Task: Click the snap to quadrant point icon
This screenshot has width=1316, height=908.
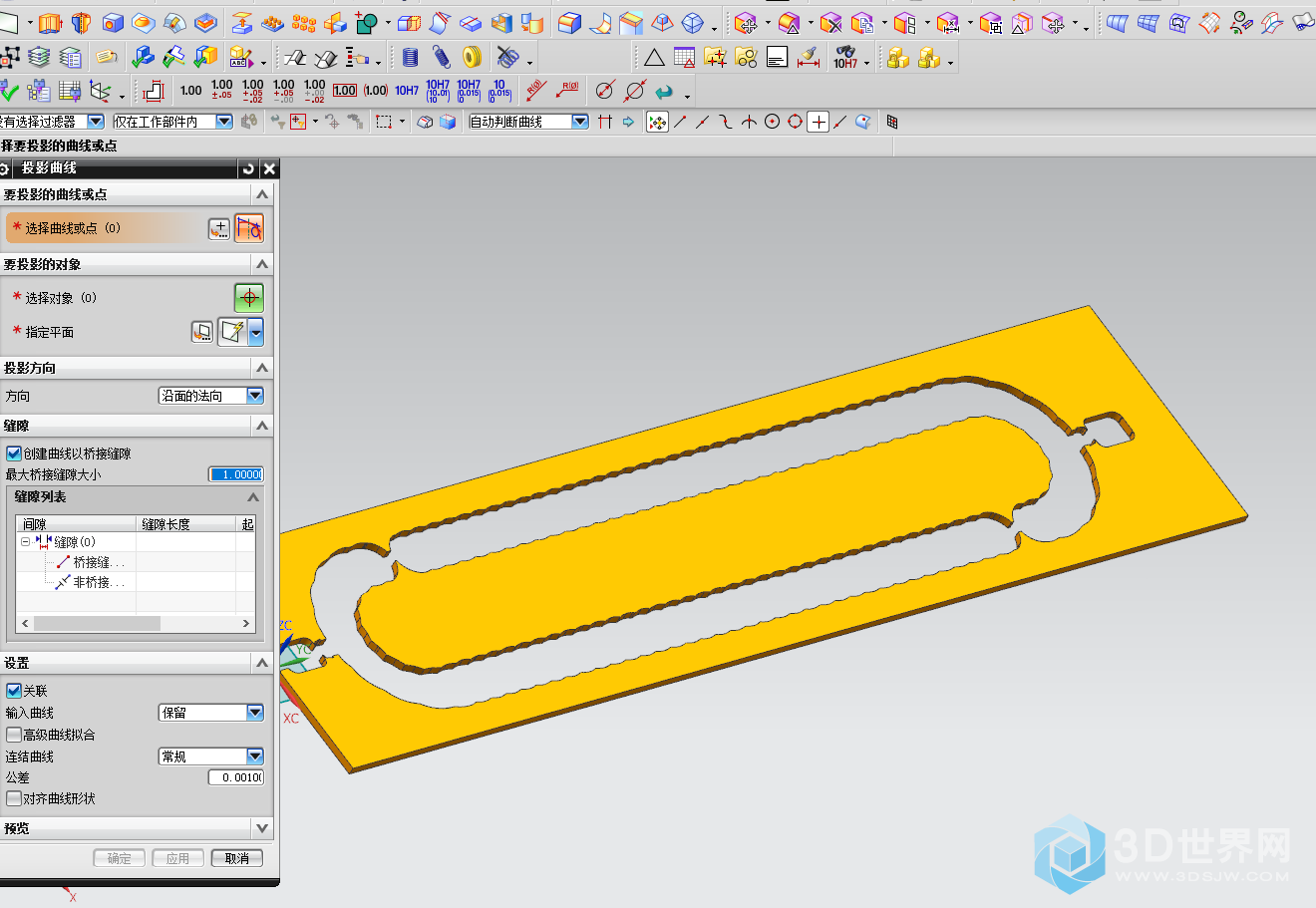Action: [x=795, y=122]
